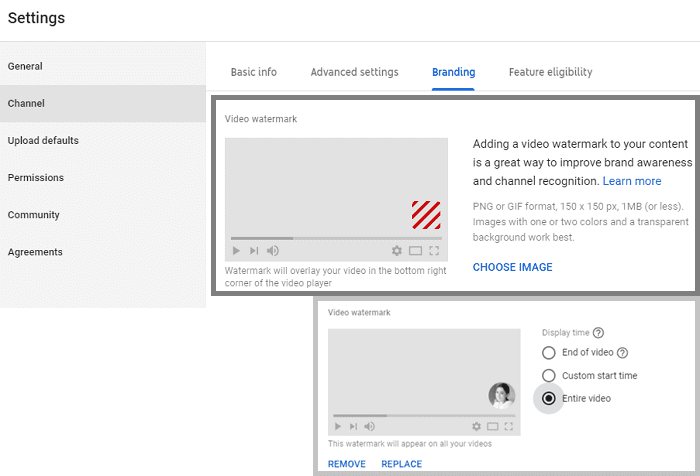Click the portrait watermark photo in preview
The image size is (700, 476).
tap(501, 395)
